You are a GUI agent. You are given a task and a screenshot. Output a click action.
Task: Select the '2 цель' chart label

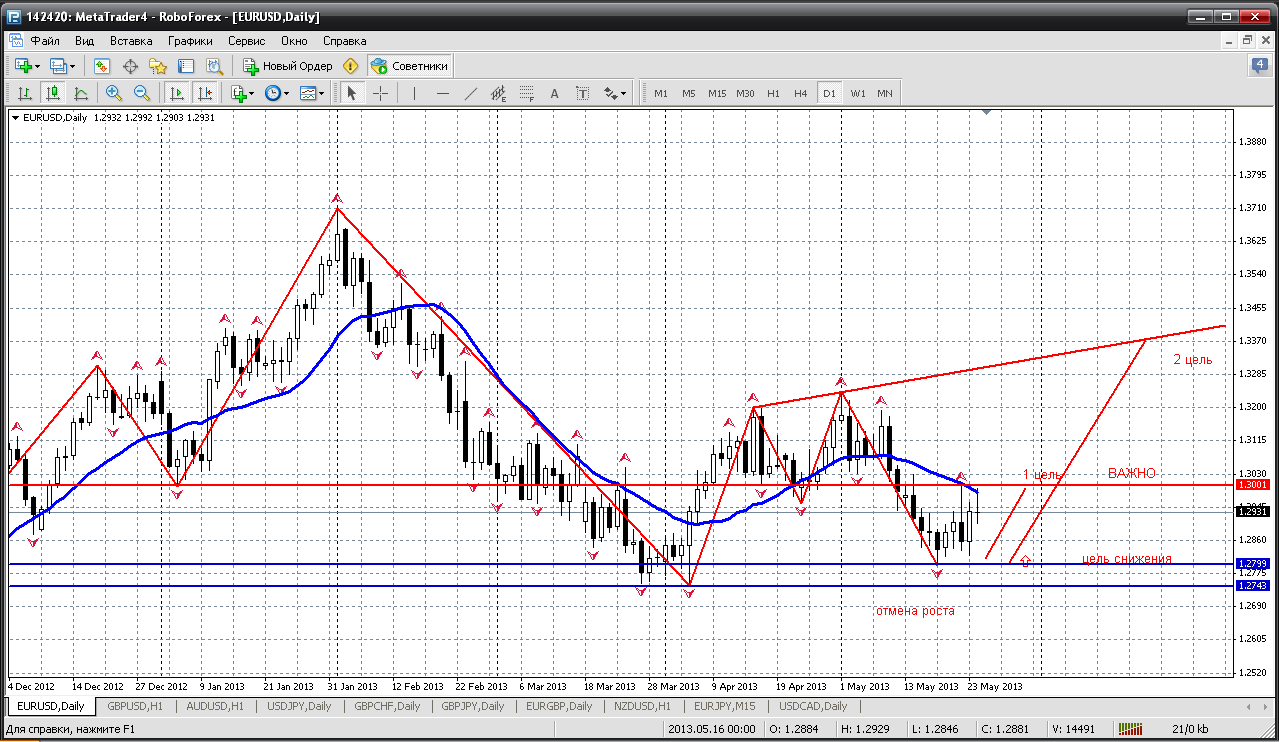(x=1192, y=359)
